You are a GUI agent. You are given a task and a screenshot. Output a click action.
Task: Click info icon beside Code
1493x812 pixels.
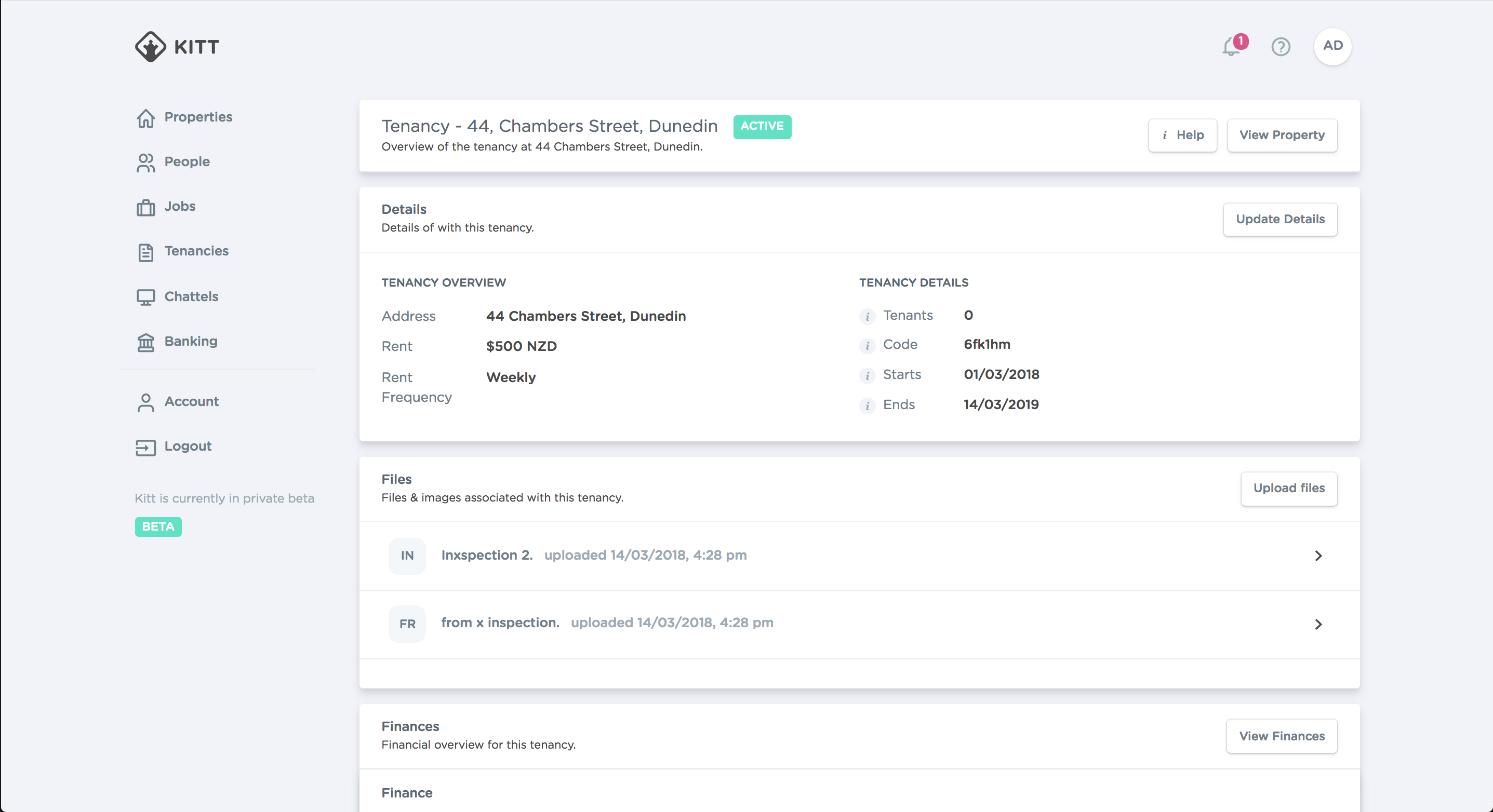[867, 346]
